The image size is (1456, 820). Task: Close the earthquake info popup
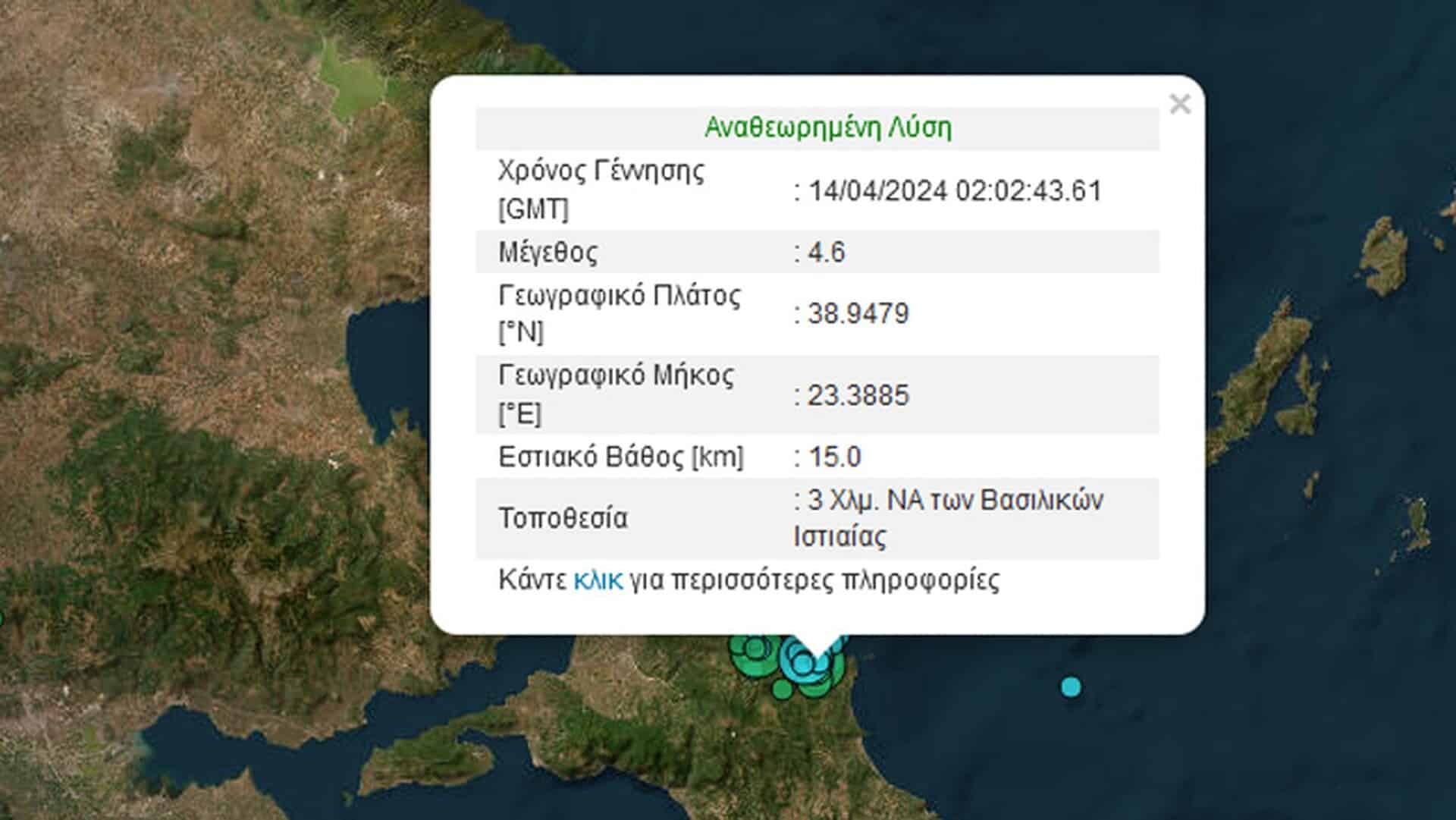pos(1179,104)
